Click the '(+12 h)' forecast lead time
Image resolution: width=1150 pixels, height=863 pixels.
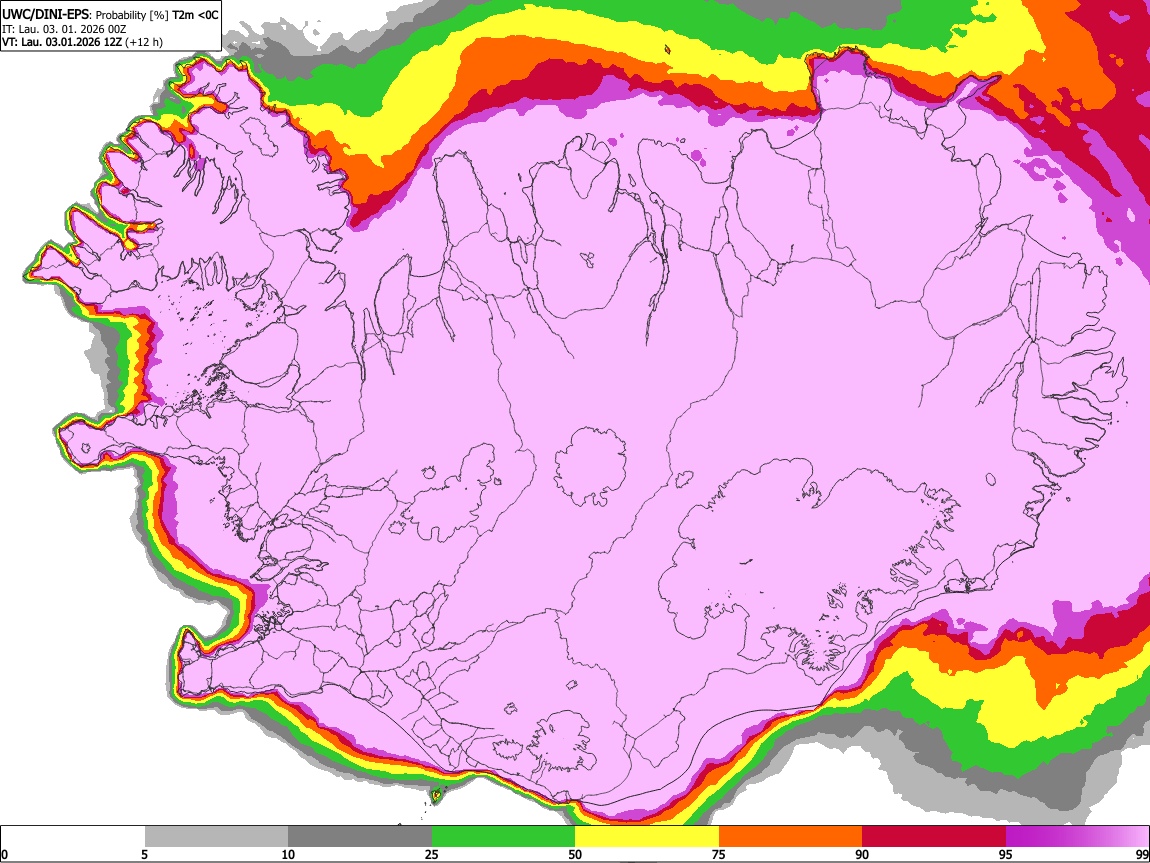144,42
